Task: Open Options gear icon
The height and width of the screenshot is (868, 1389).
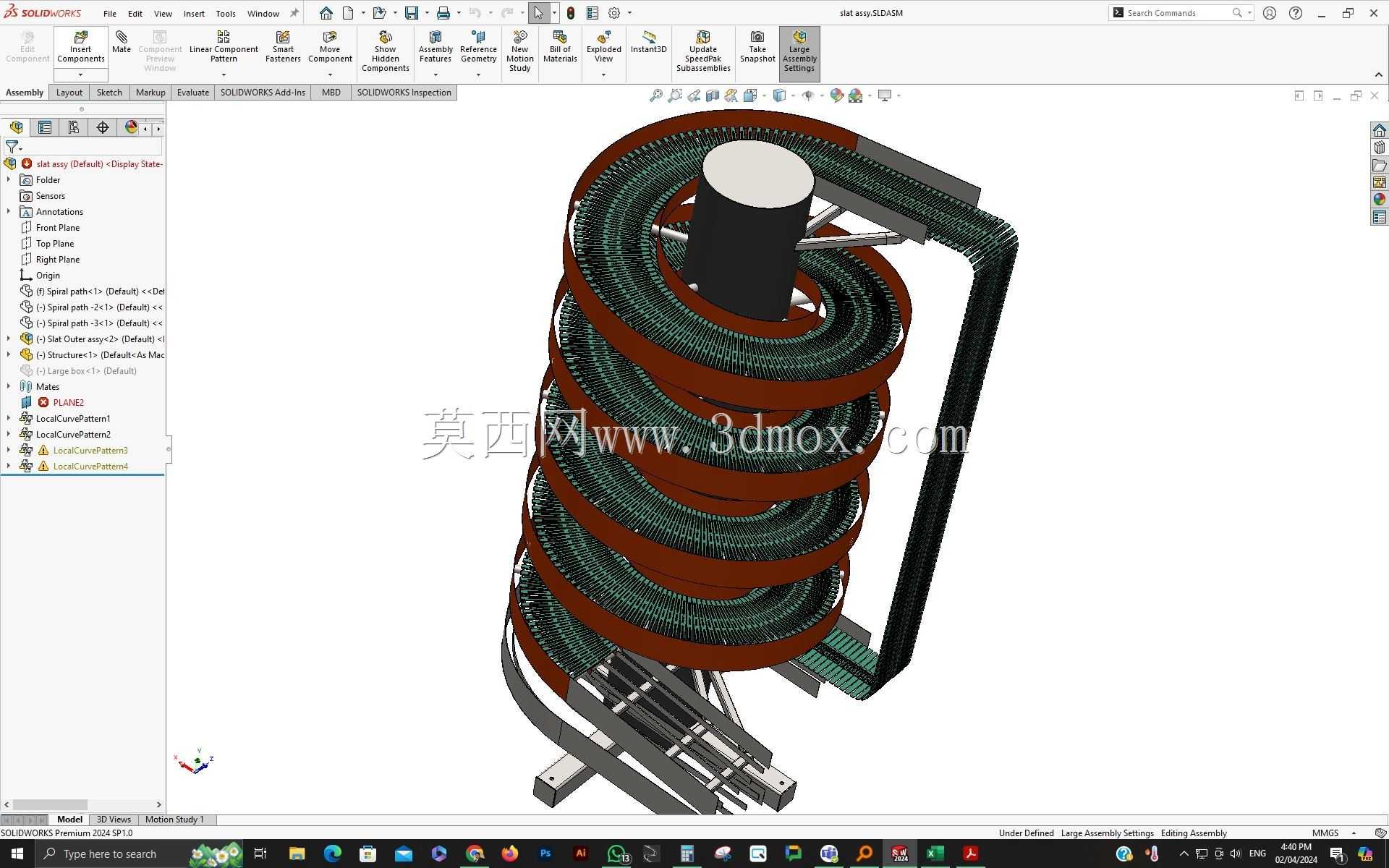Action: point(614,13)
